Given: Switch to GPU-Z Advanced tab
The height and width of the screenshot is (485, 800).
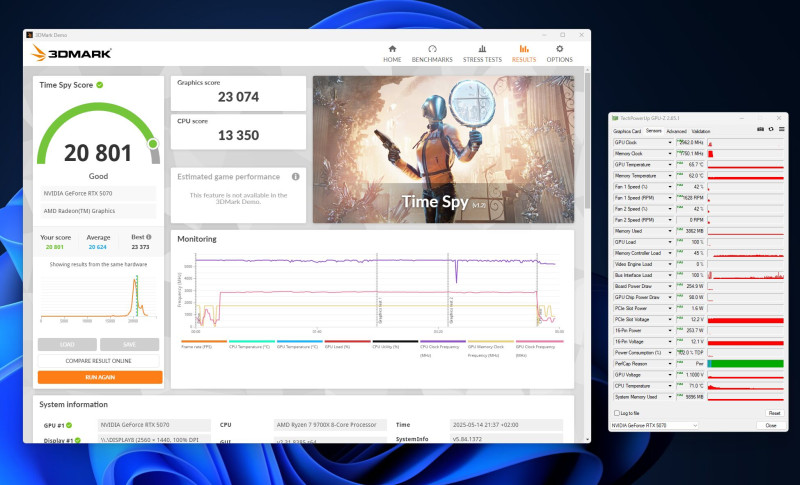Looking at the screenshot, I should (677, 131).
